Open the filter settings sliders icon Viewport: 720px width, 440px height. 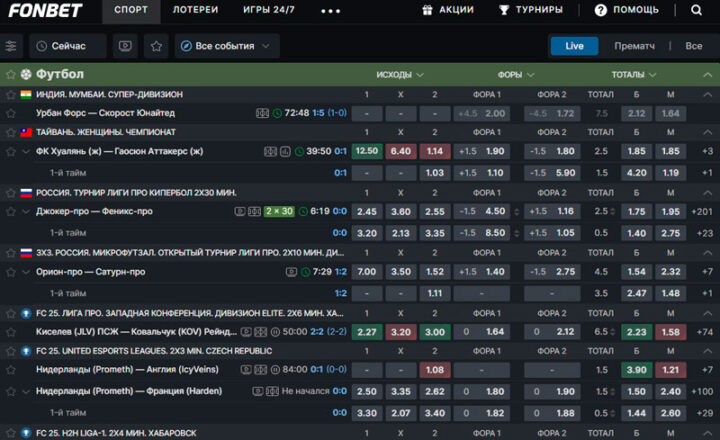(x=11, y=46)
